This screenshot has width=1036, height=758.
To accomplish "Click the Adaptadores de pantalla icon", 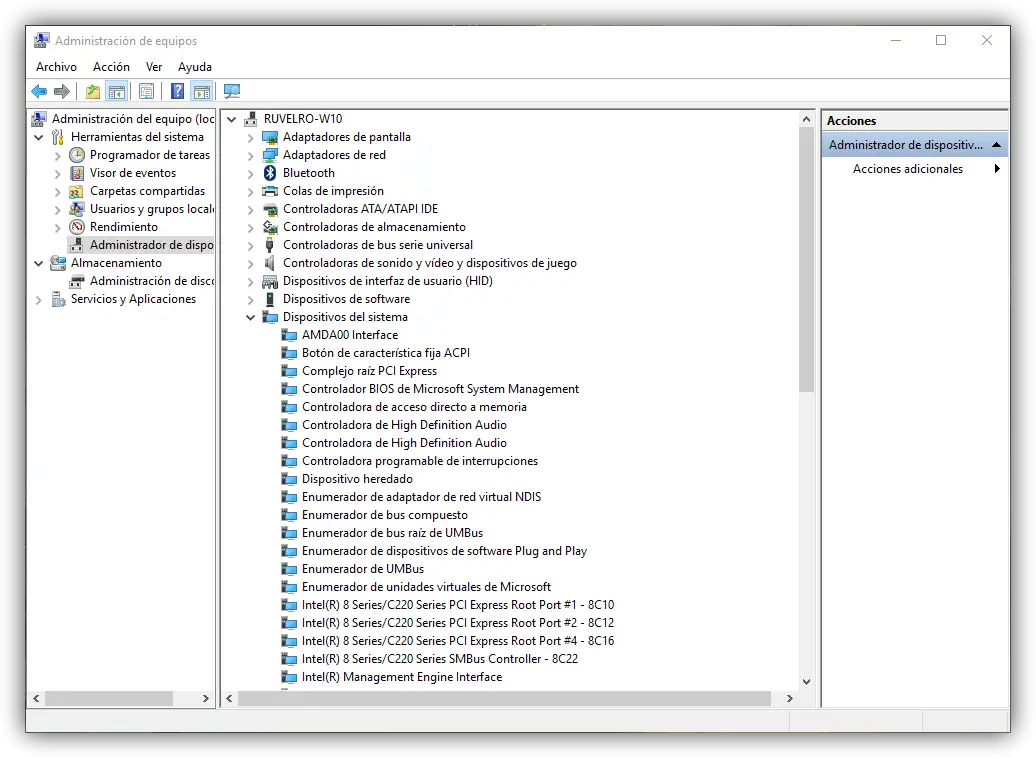I will pos(270,137).
